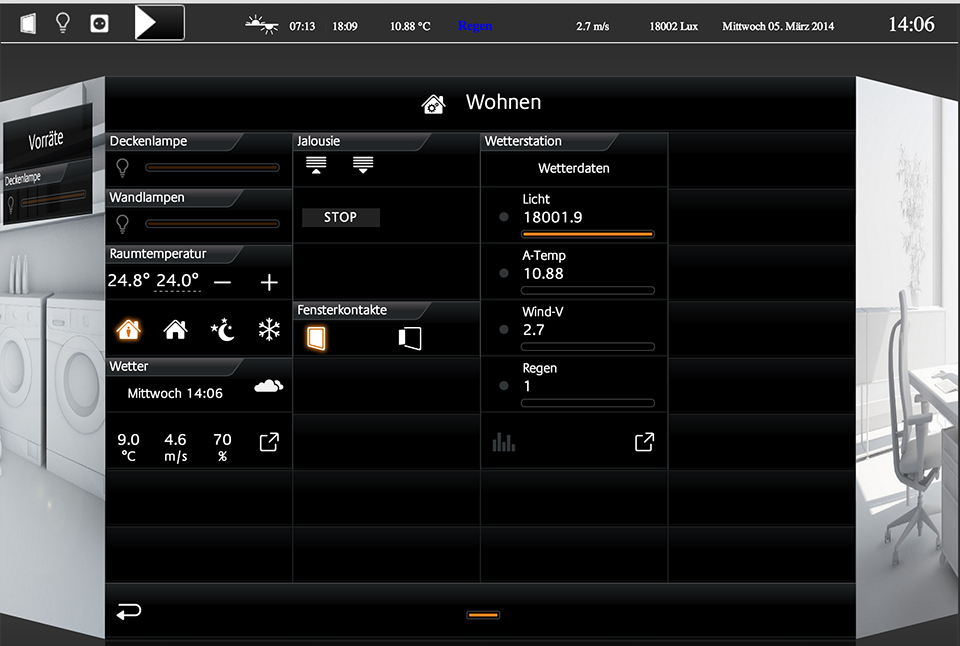Image resolution: width=960 pixels, height=646 pixels.
Task: Select comfort mode house with person
Action: coord(128,329)
